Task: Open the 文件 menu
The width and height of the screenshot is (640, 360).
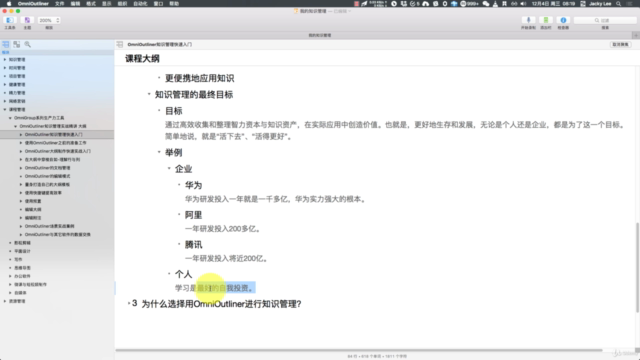Action: point(60,4)
